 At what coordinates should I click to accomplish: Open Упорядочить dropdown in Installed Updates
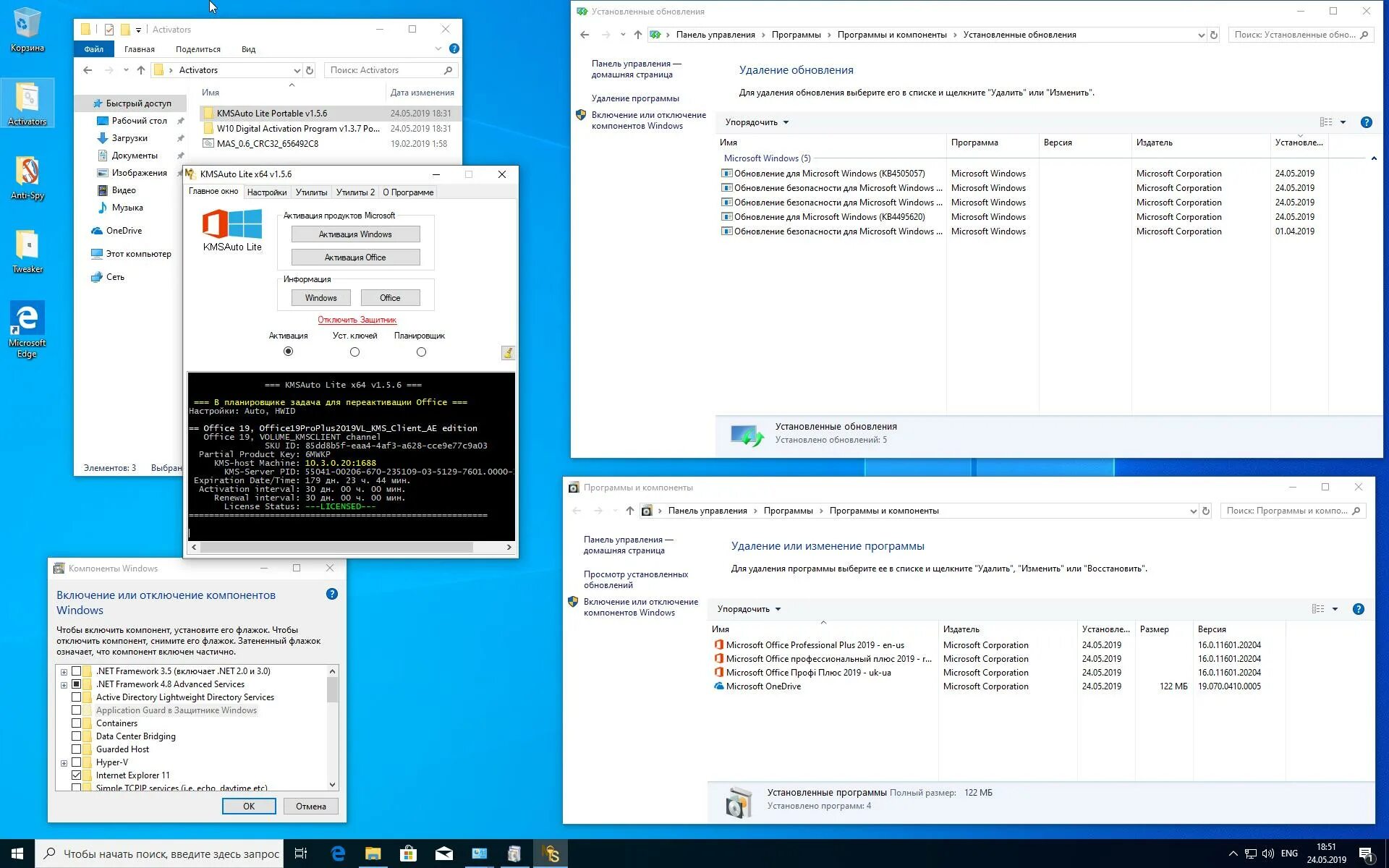(757, 122)
